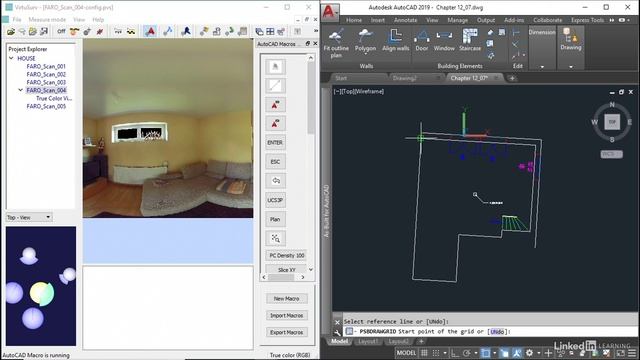Open the Top - View dropdown
This screenshot has height=360, width=640.
coord(29,218)
